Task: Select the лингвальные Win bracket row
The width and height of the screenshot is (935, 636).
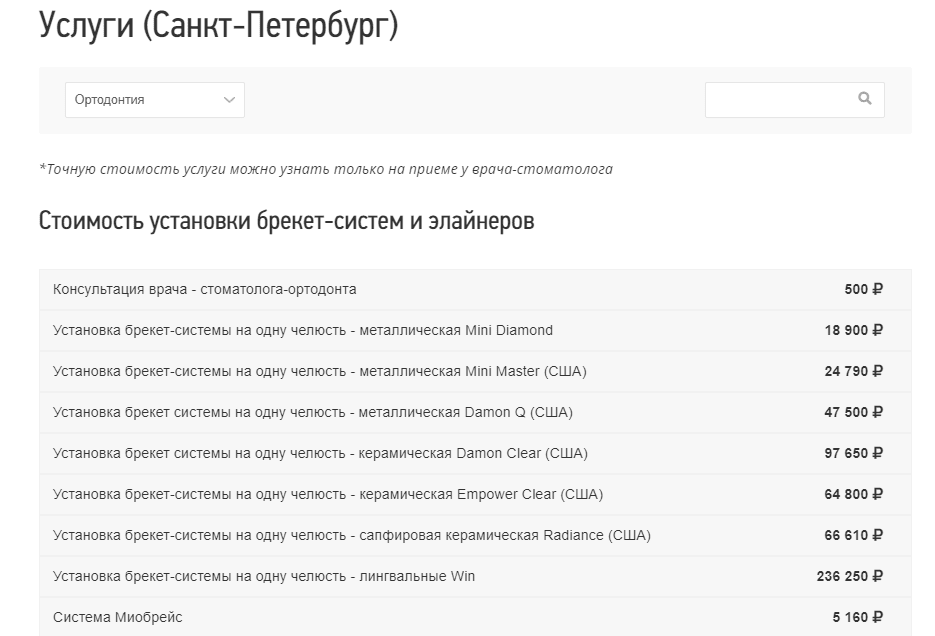Action: pyautogui.click(x=475, y=576)
